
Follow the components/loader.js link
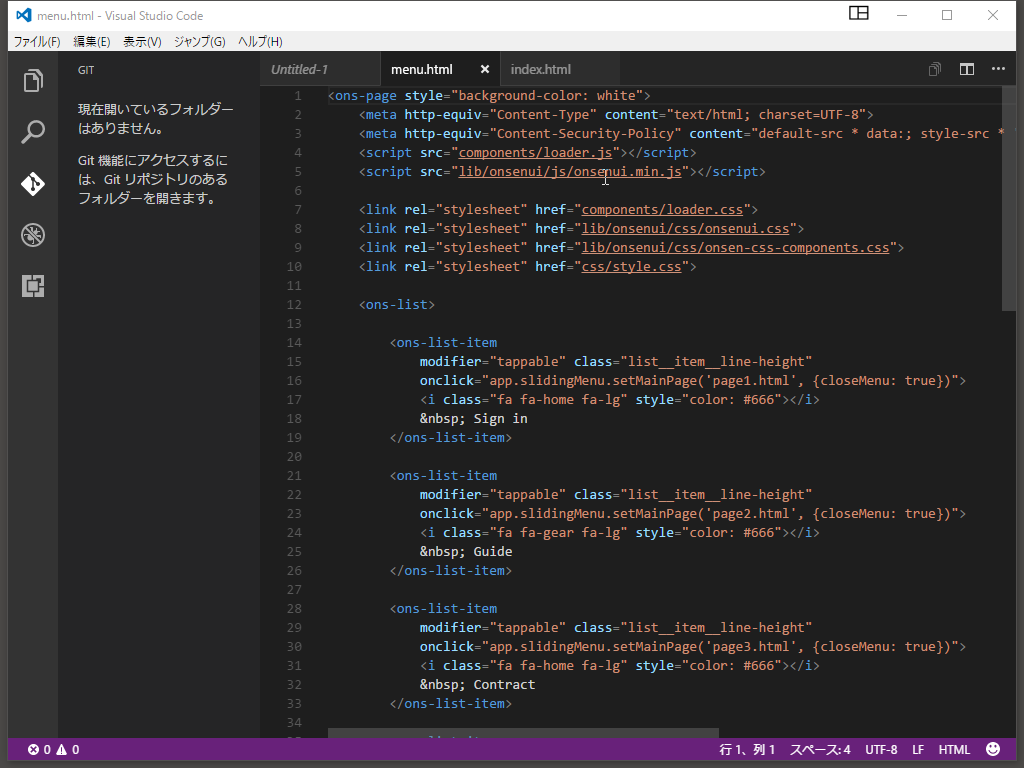pos(536,153)
